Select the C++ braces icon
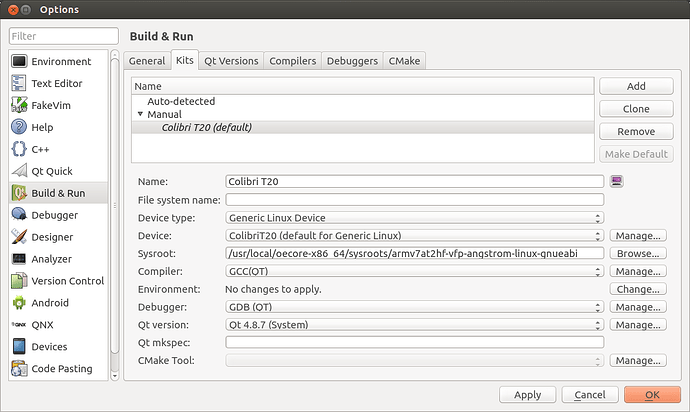Screen dimensions: 690x412 pyautogui.click(x=19, y=149)
